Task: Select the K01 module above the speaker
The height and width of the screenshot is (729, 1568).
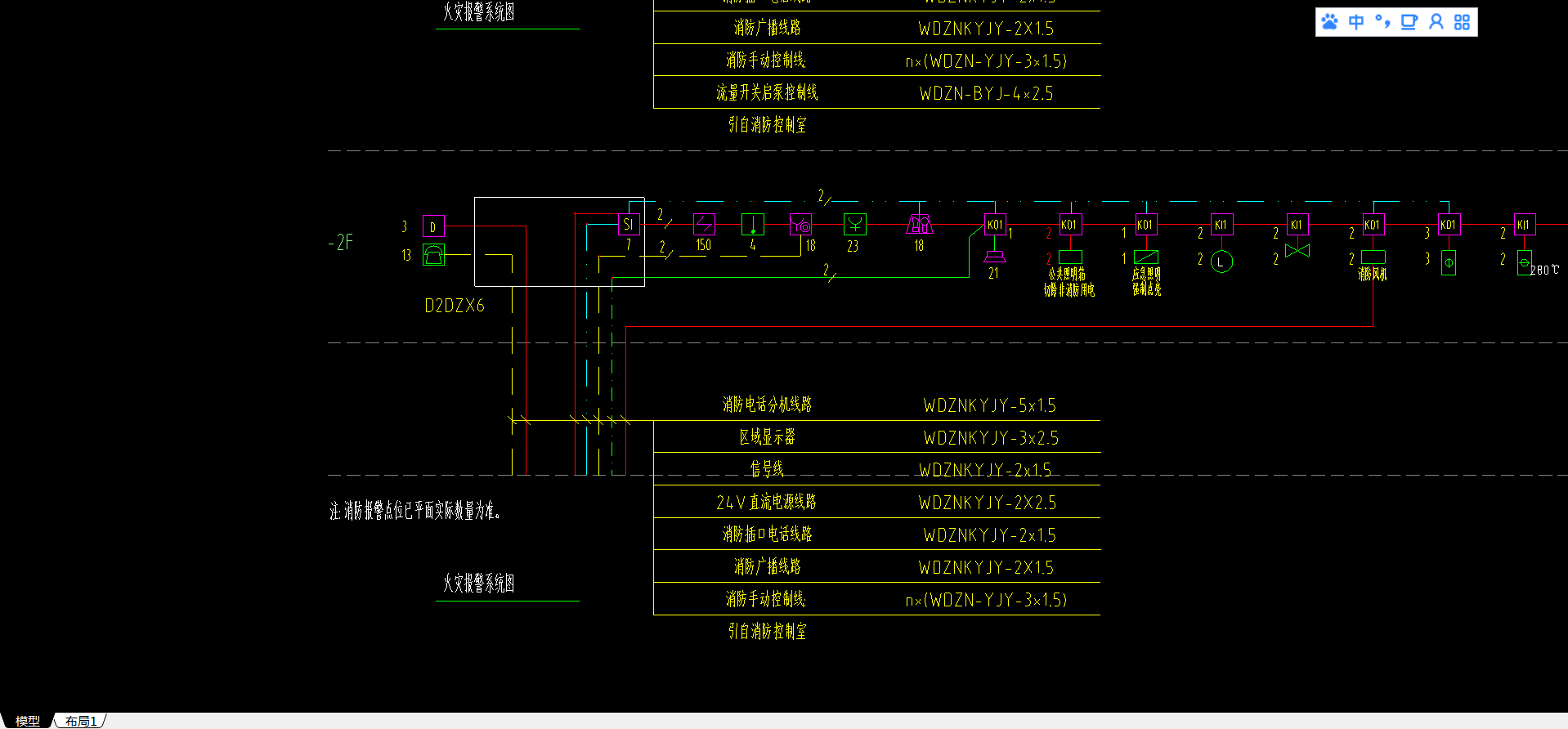Action: [995, 224]
